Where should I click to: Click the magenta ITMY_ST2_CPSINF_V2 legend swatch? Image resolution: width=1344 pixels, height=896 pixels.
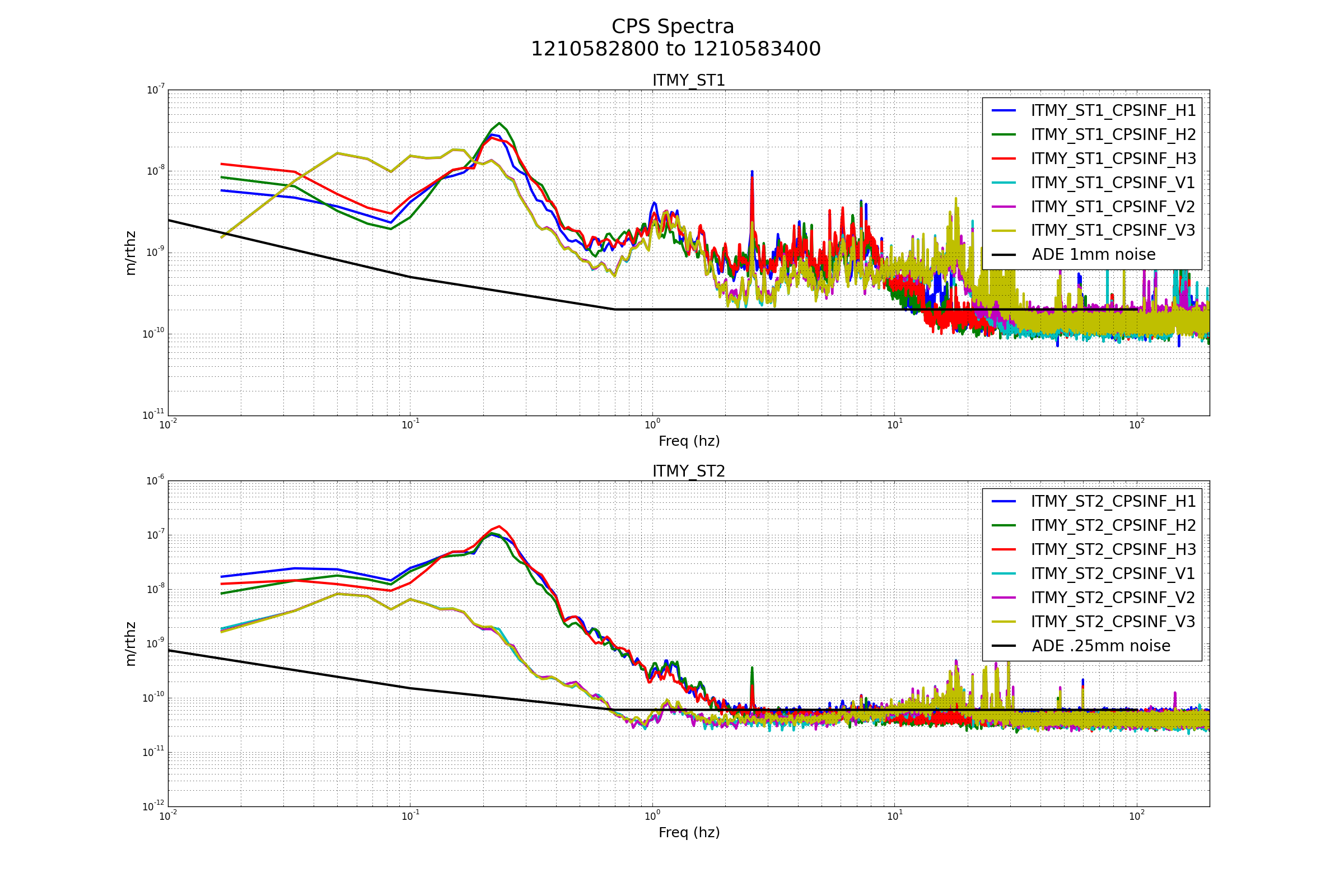[x=1004, y=597]
